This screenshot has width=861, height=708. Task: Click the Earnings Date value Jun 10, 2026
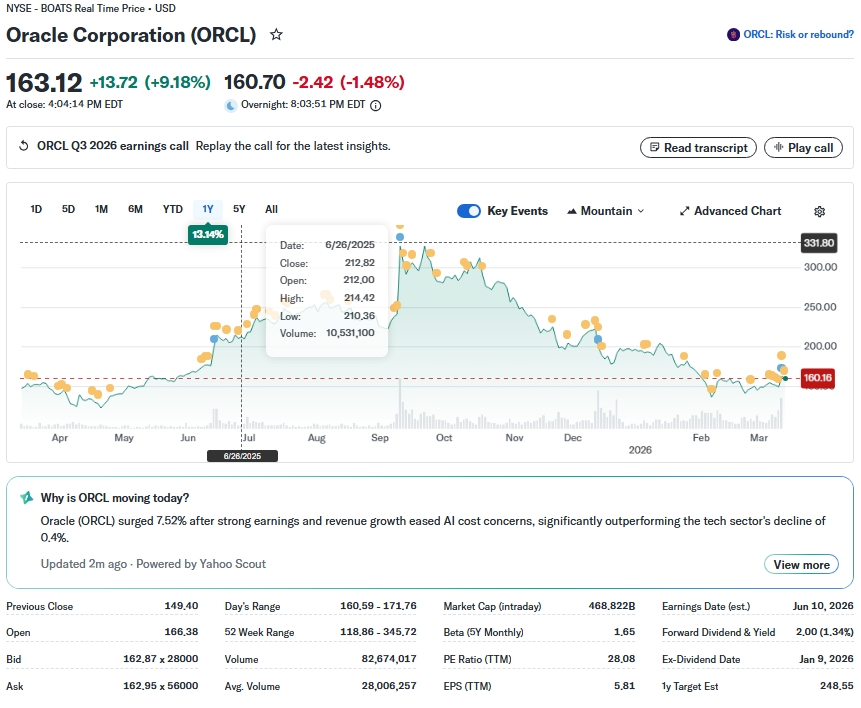pyautogui.click(x=823, y=605)
